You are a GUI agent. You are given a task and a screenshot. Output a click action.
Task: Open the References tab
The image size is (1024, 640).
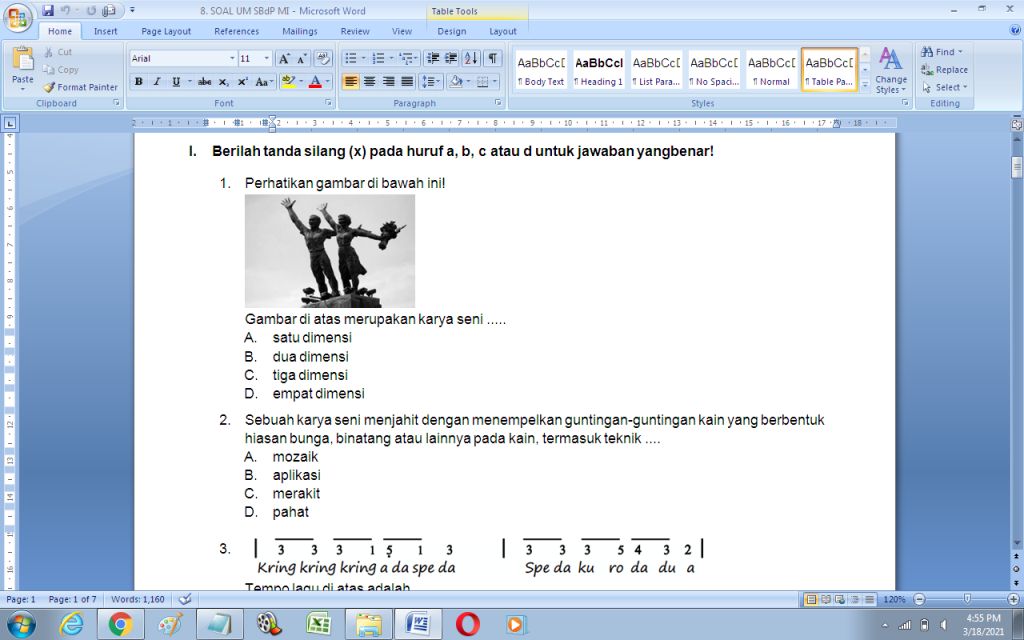236,31
